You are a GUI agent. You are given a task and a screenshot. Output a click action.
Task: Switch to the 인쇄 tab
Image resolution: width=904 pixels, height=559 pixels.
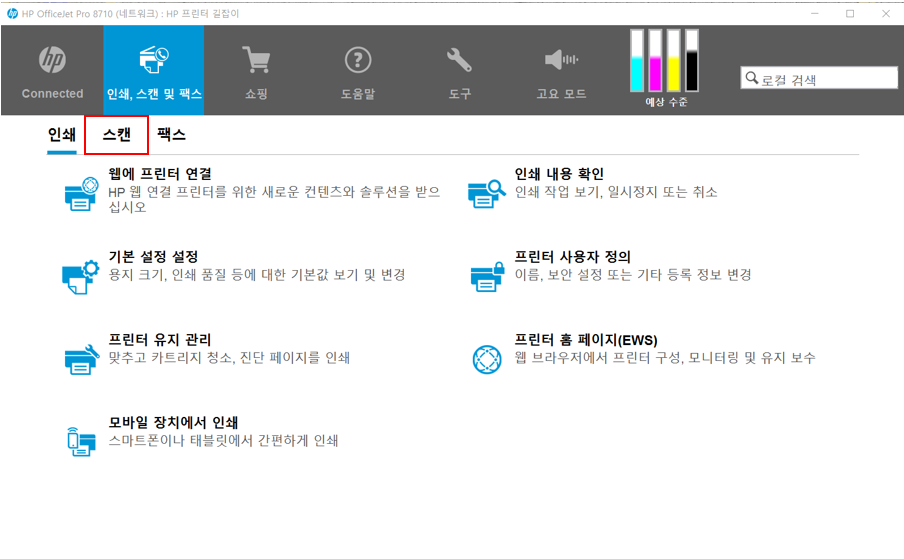tap(62, 135)
